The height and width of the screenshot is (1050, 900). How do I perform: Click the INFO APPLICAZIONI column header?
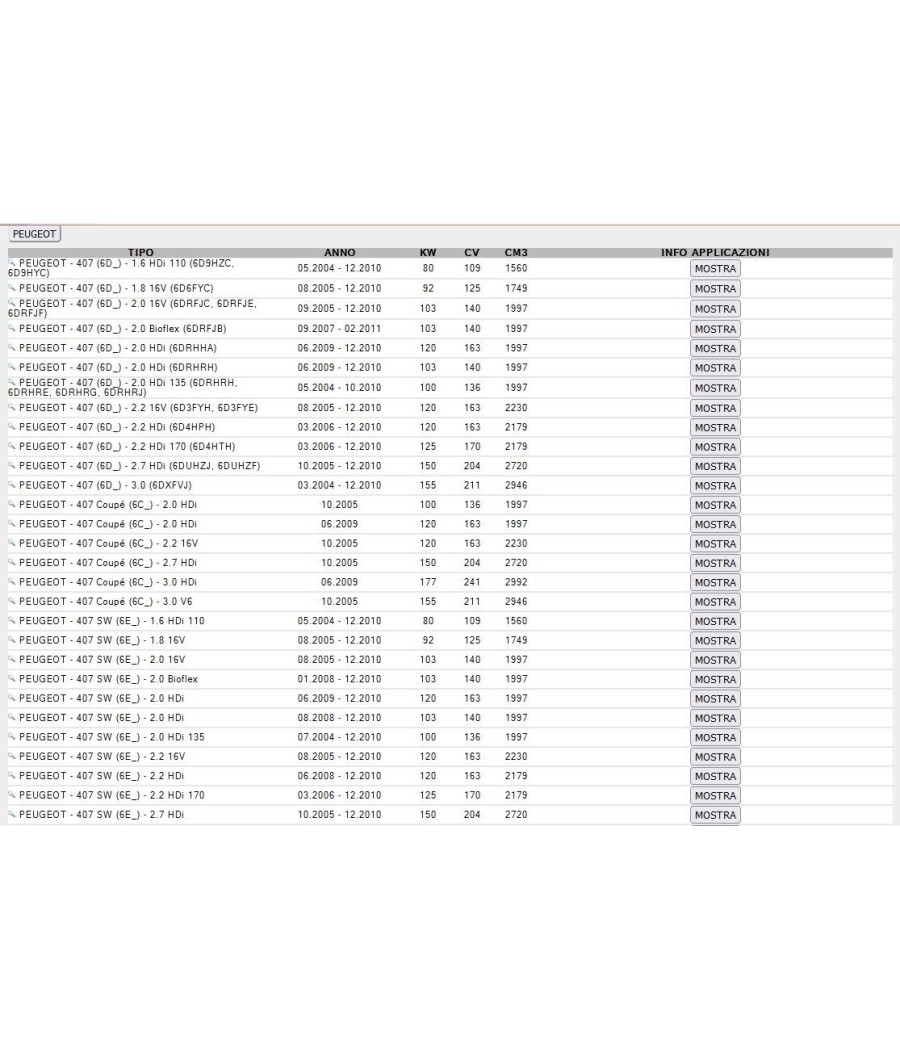click(715, 252)
